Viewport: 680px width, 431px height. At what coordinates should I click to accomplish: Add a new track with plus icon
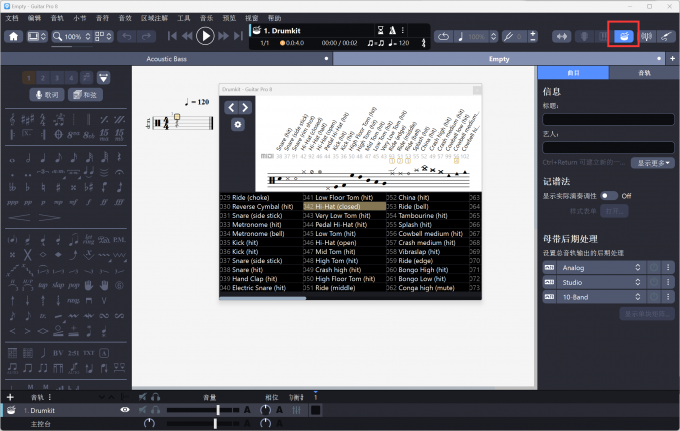(10, 397)
